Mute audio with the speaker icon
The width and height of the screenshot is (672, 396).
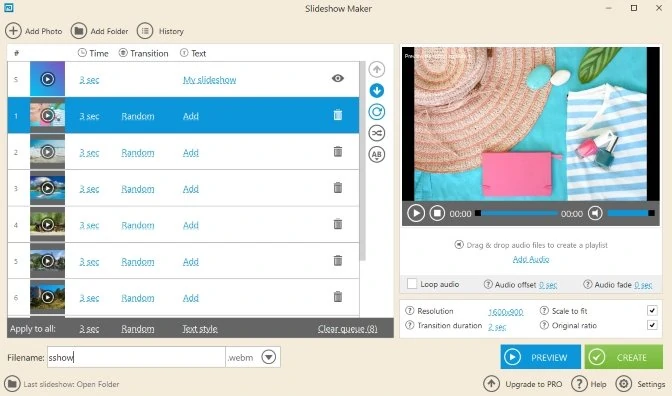point(595,213)
